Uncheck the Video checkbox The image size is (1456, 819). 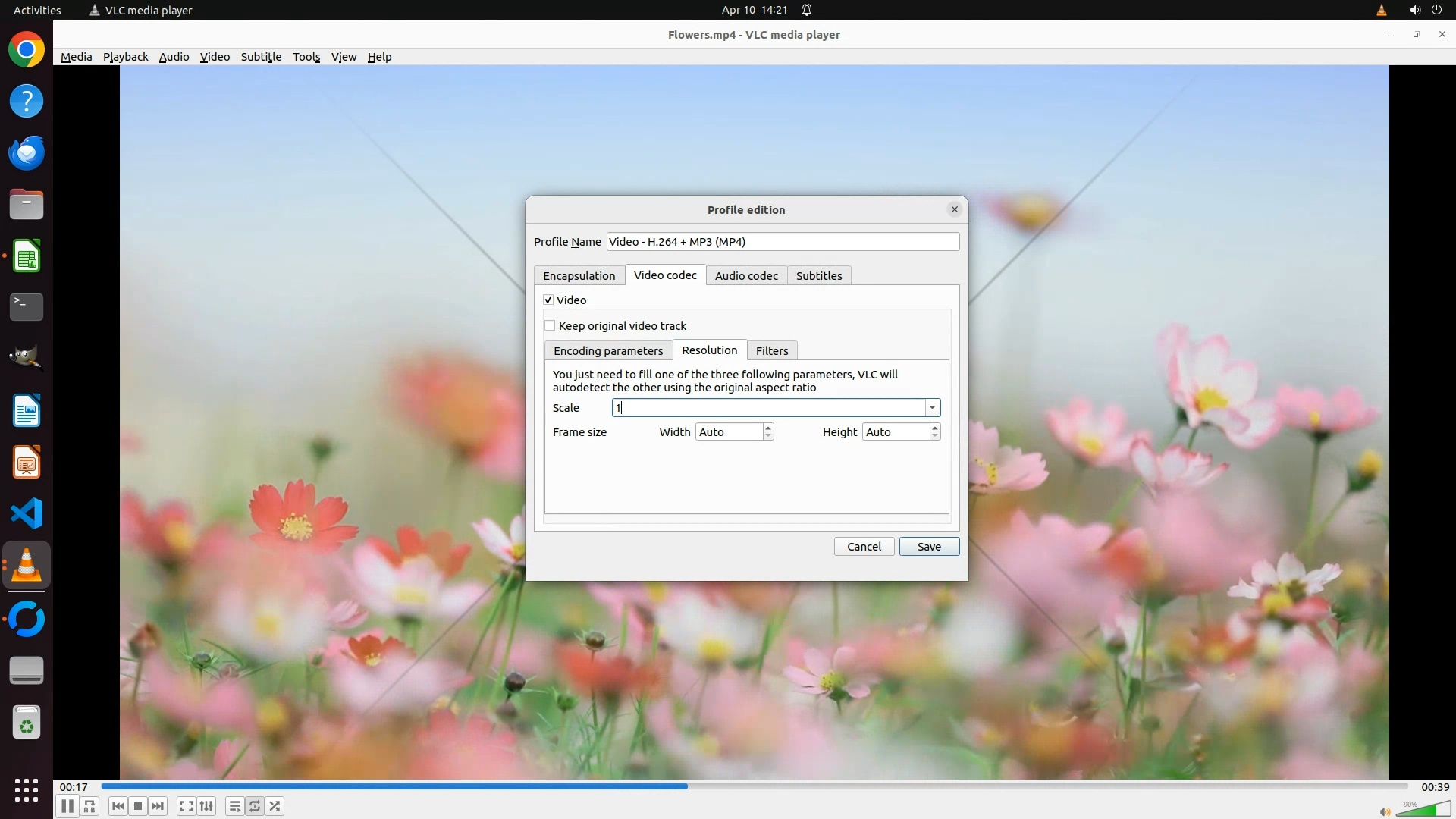click(548, 300)
